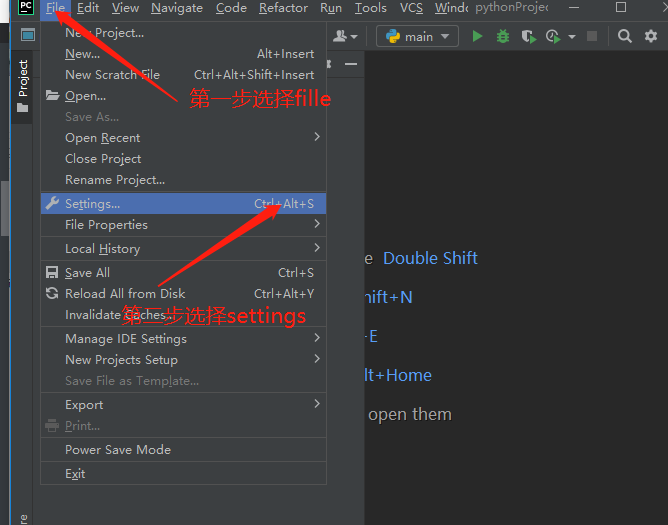Expand the Open Recent submenu
The image size is (668, 525).
point(317,137)
